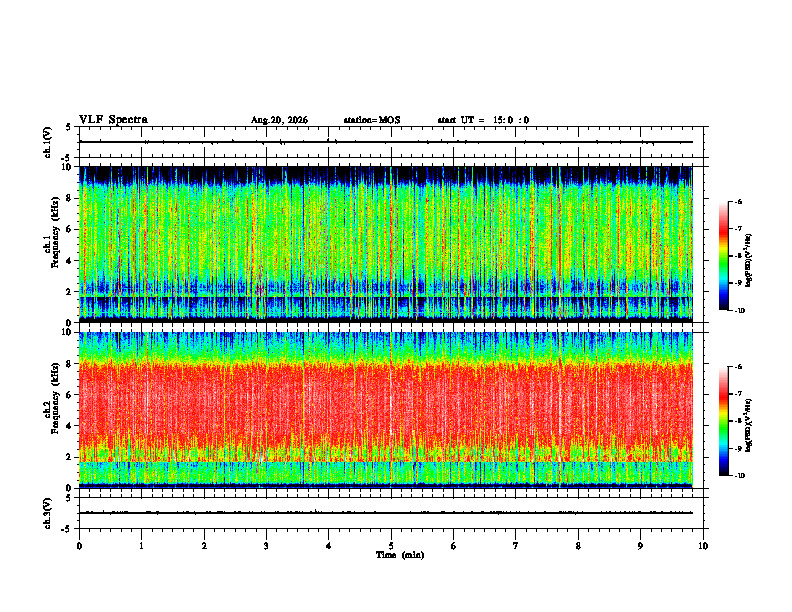Click the station=MOS label
This screenshot has height=612, width=792.
(x=372, y=120)
